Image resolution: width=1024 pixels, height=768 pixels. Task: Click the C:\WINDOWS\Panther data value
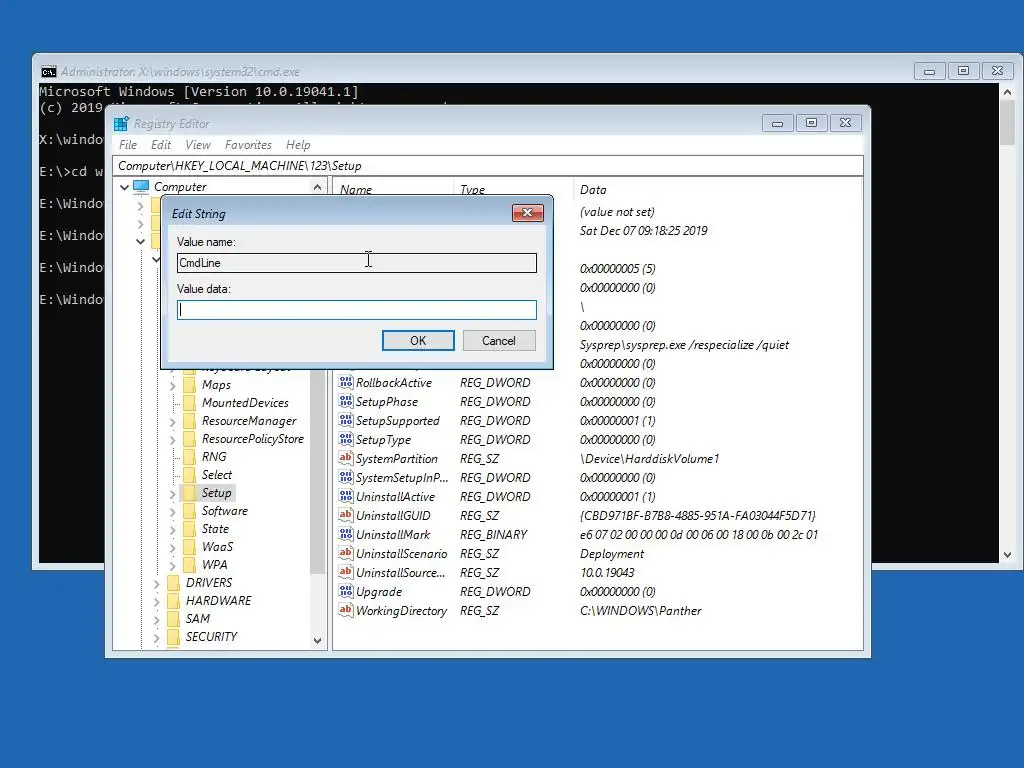[641, 611]
